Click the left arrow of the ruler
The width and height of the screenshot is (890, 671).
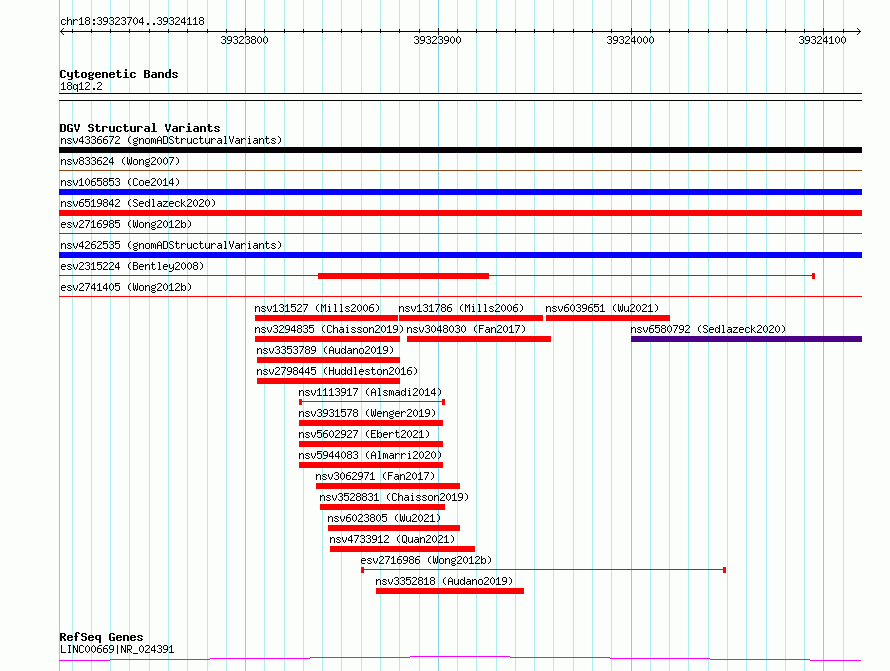62,32
